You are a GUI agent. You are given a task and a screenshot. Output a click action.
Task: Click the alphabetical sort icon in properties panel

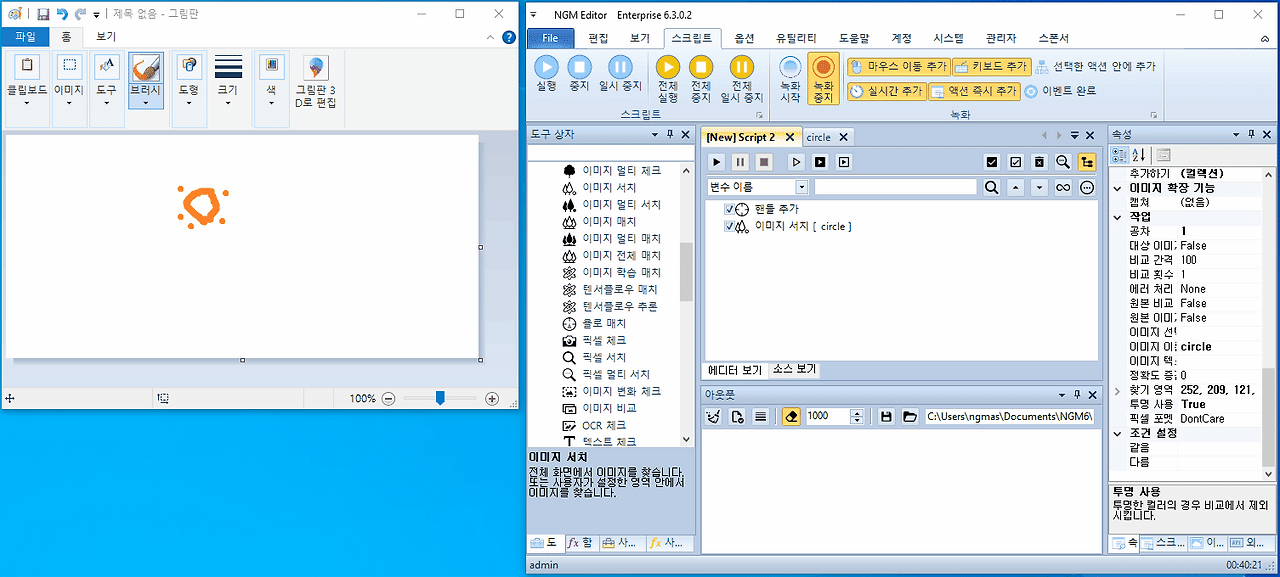1138,154
